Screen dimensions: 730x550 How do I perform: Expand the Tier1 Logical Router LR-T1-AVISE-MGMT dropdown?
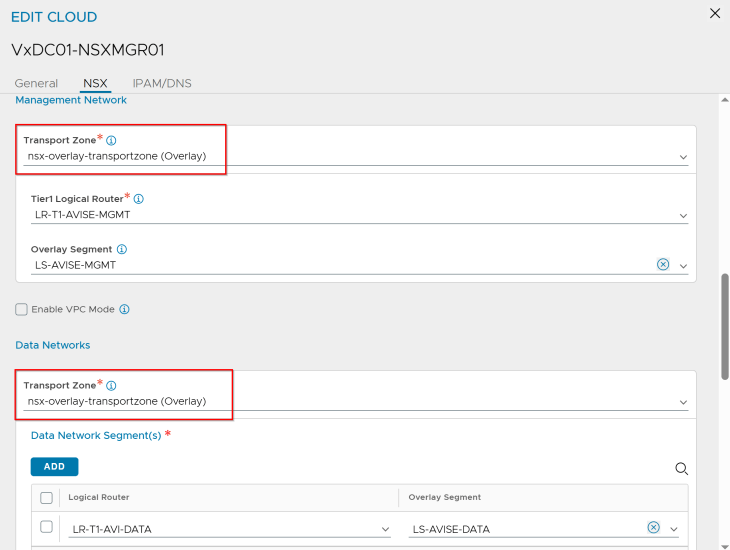(683, 215)
